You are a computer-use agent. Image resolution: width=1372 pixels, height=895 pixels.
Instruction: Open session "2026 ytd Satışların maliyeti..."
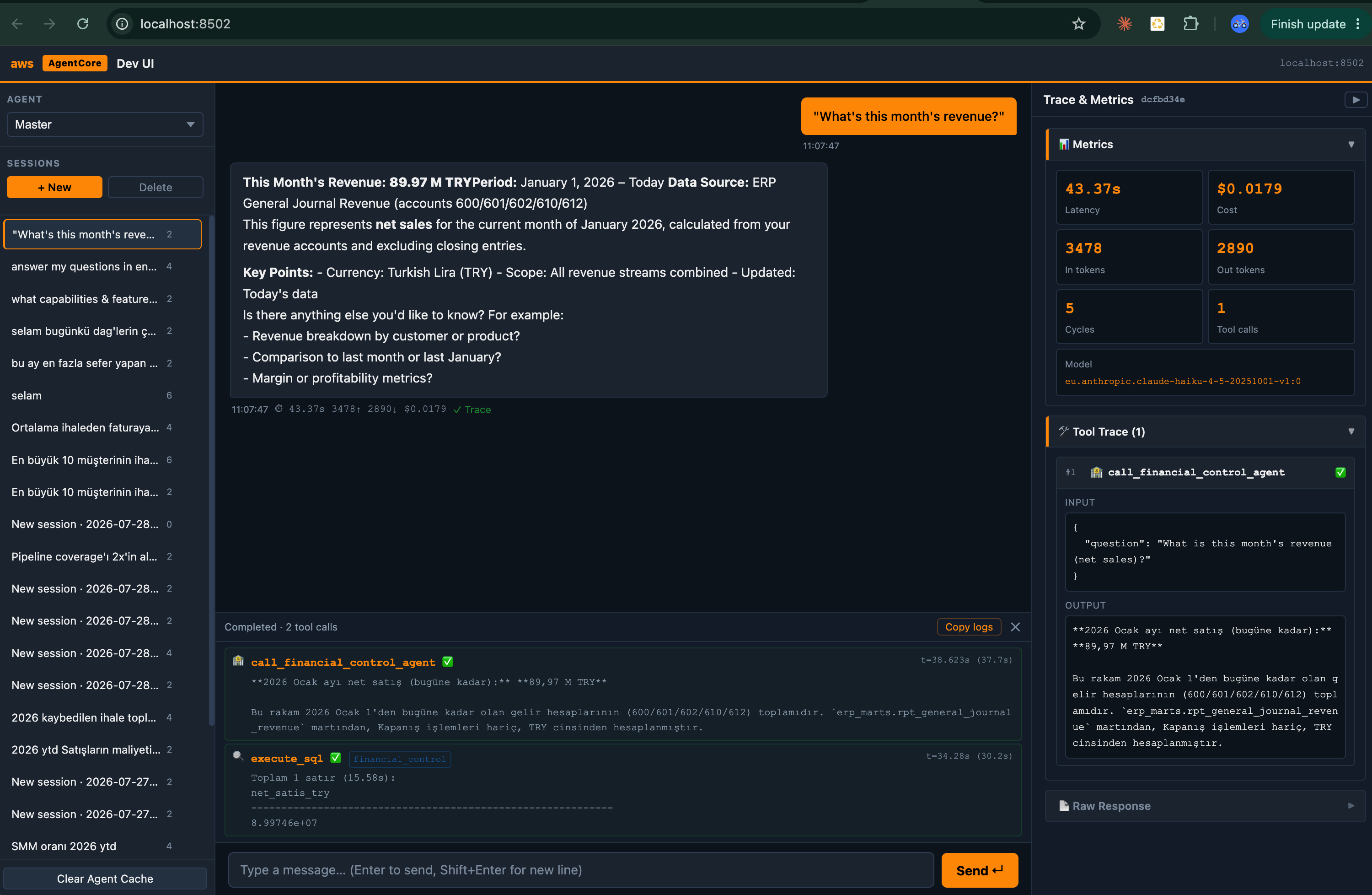[102, 749]
